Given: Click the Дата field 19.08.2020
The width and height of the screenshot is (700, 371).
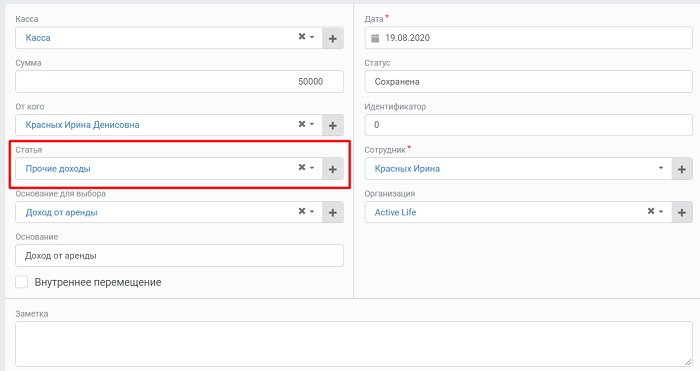Looking at the screenshot, I should pos(529,38).
